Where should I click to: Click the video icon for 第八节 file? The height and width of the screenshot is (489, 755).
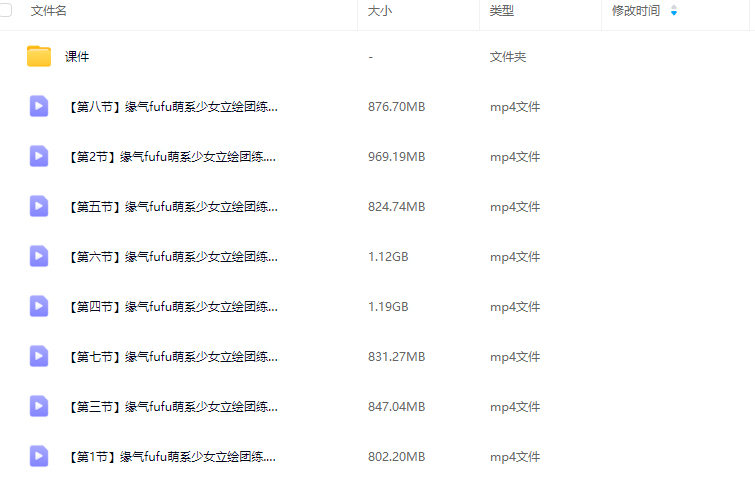(39, 106)
